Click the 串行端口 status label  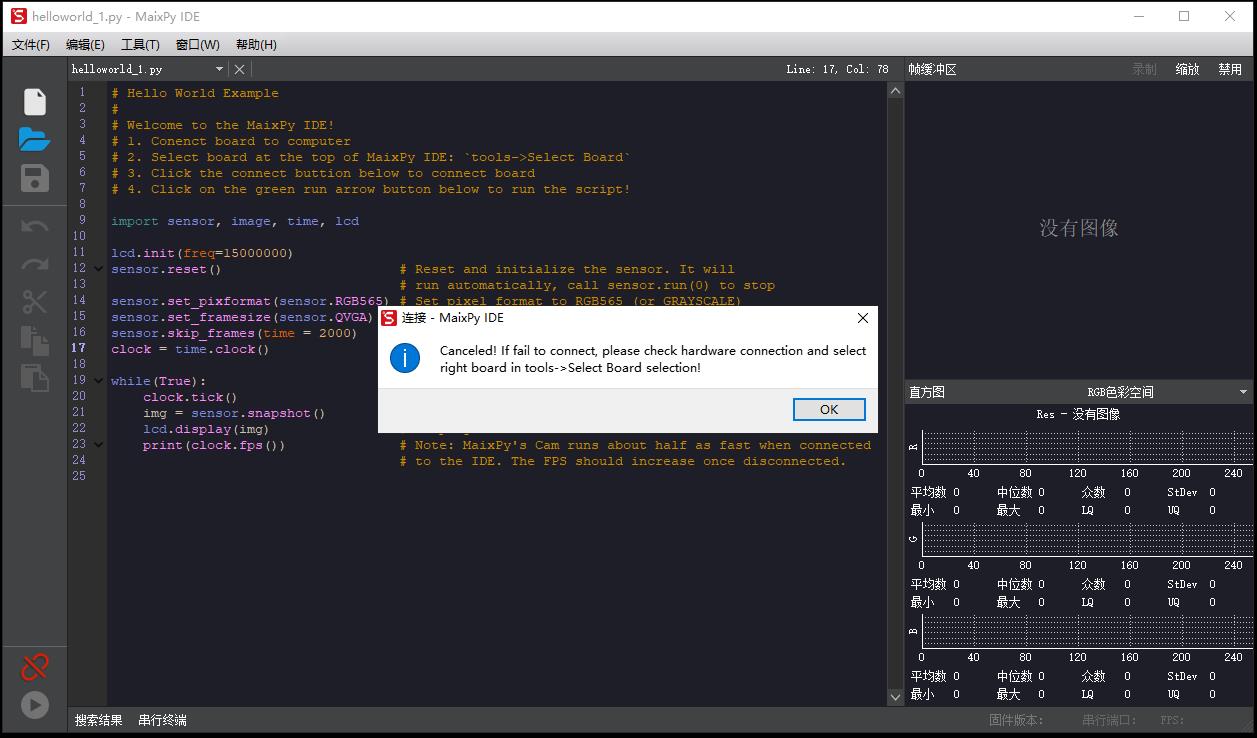(x=1109, y=720)
